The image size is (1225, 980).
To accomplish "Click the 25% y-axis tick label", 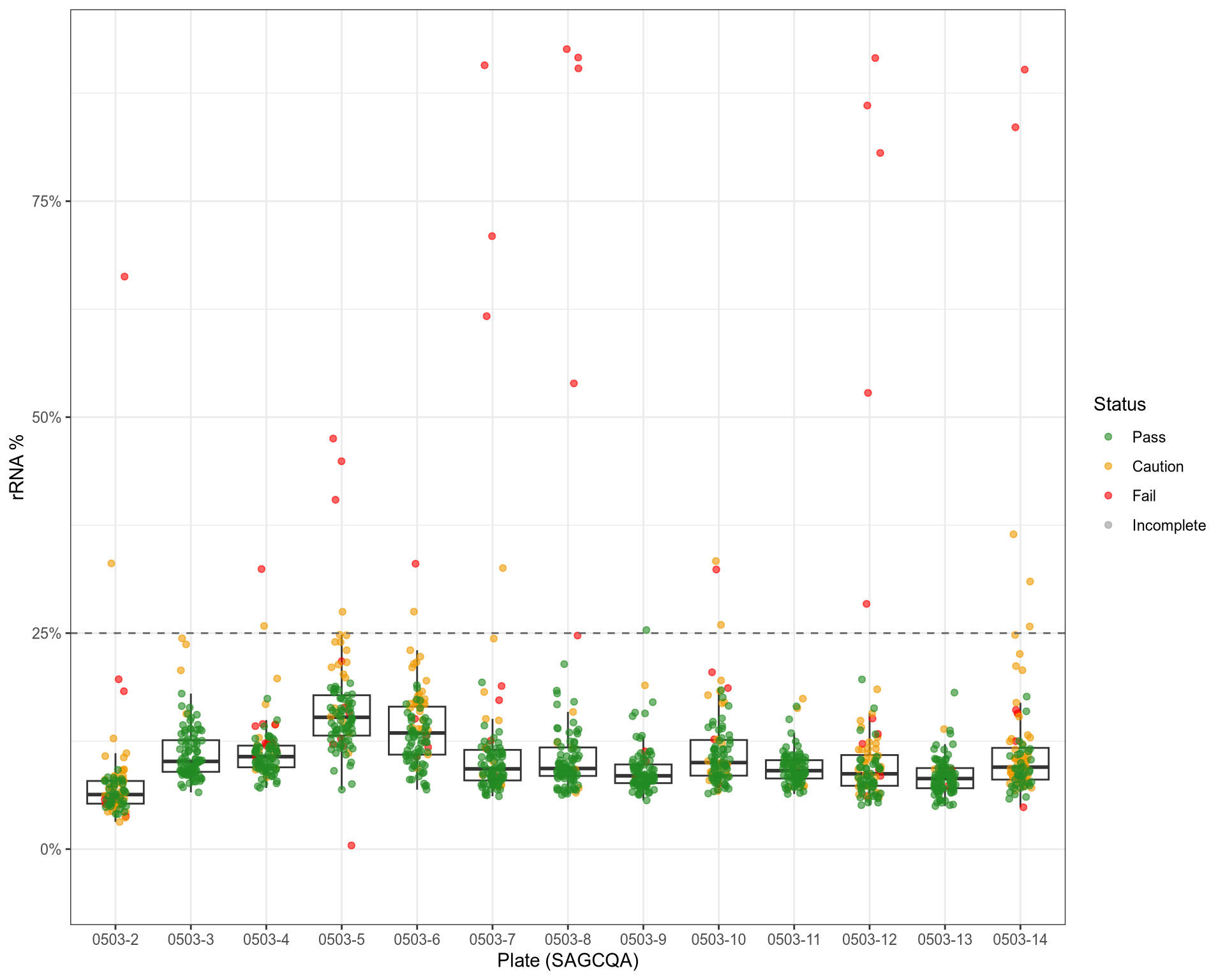I will [x=47, y=634].
